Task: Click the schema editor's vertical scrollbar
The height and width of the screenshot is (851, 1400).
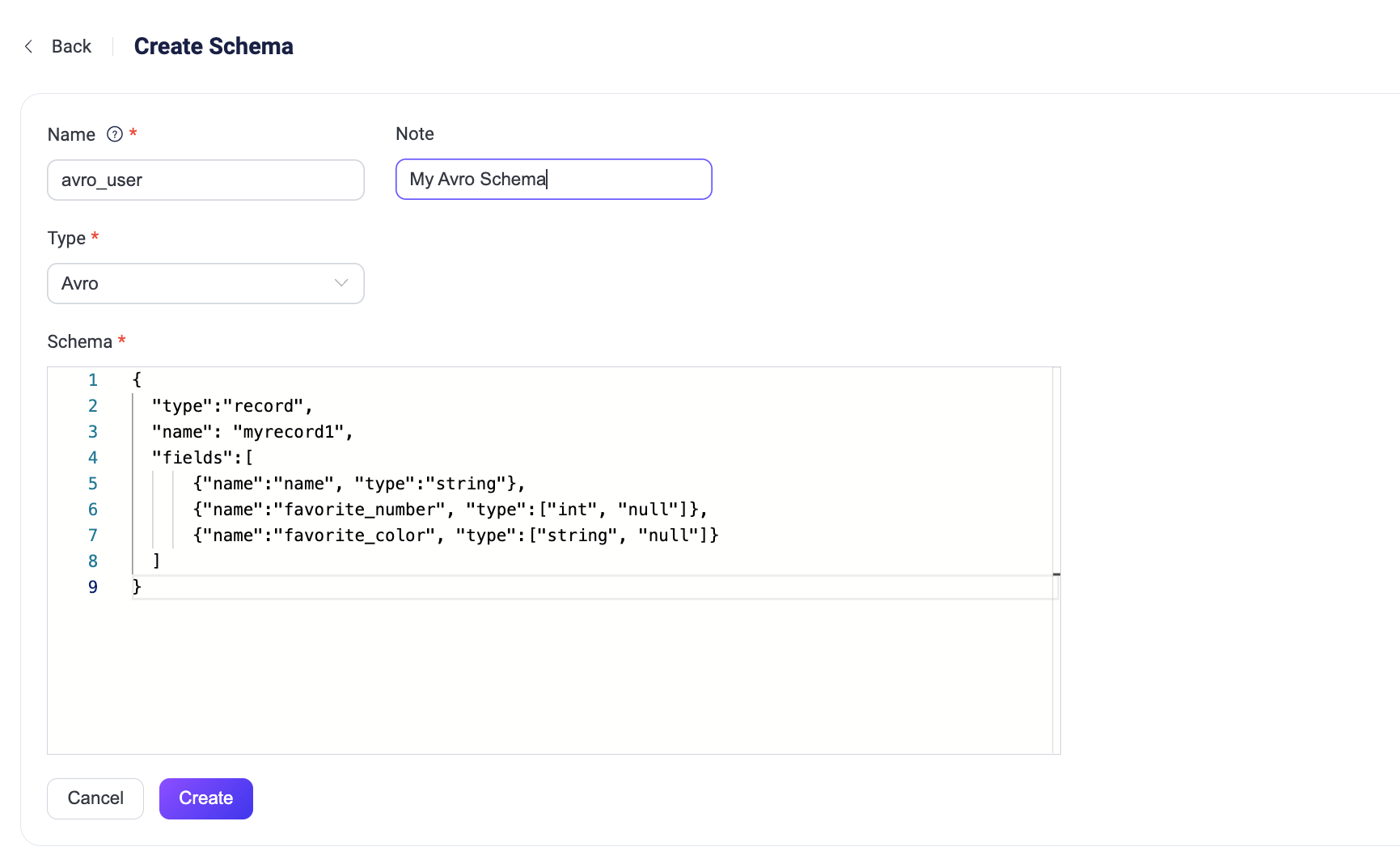Action: 1056,558
